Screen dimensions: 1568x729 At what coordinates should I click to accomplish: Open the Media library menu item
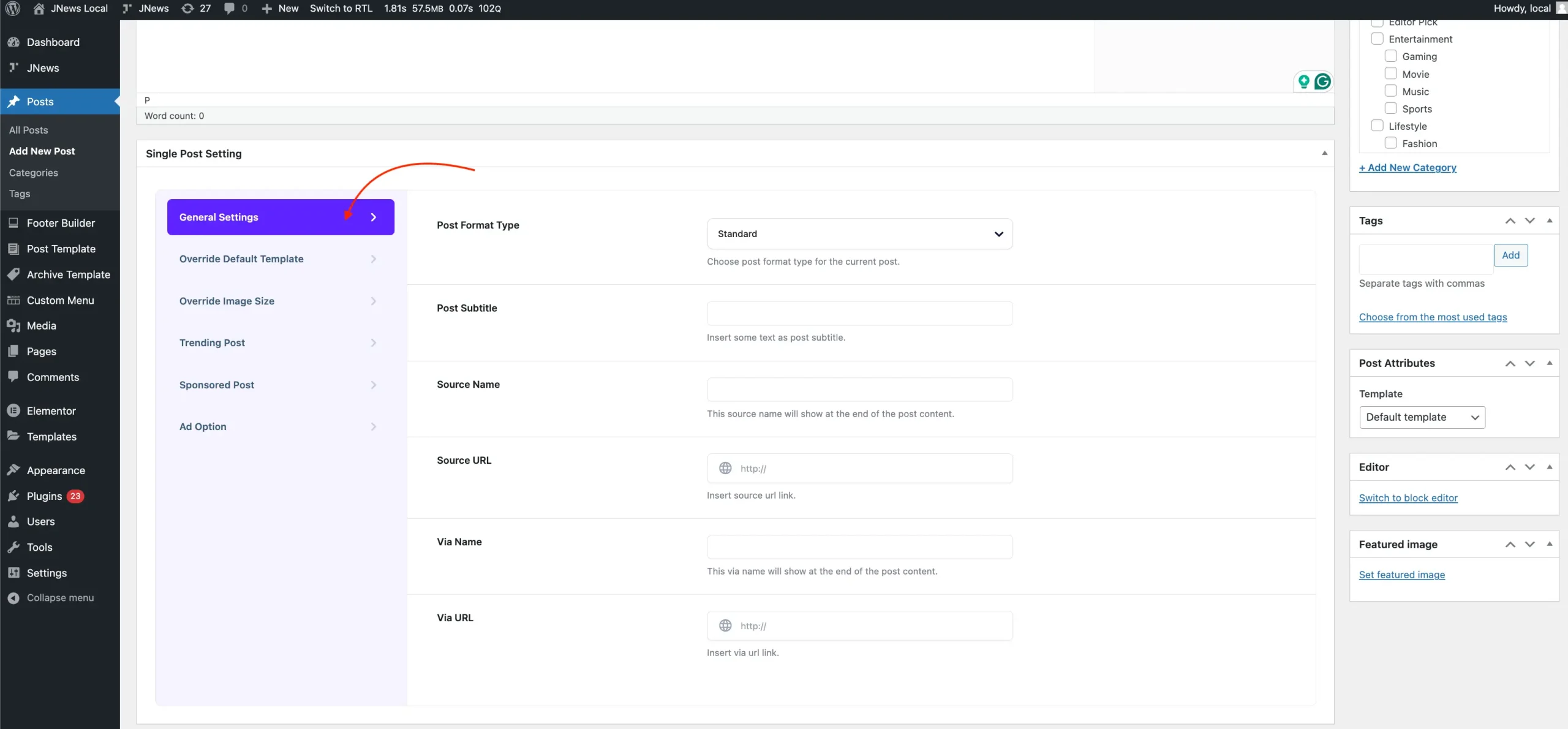[x=41, y=326]
